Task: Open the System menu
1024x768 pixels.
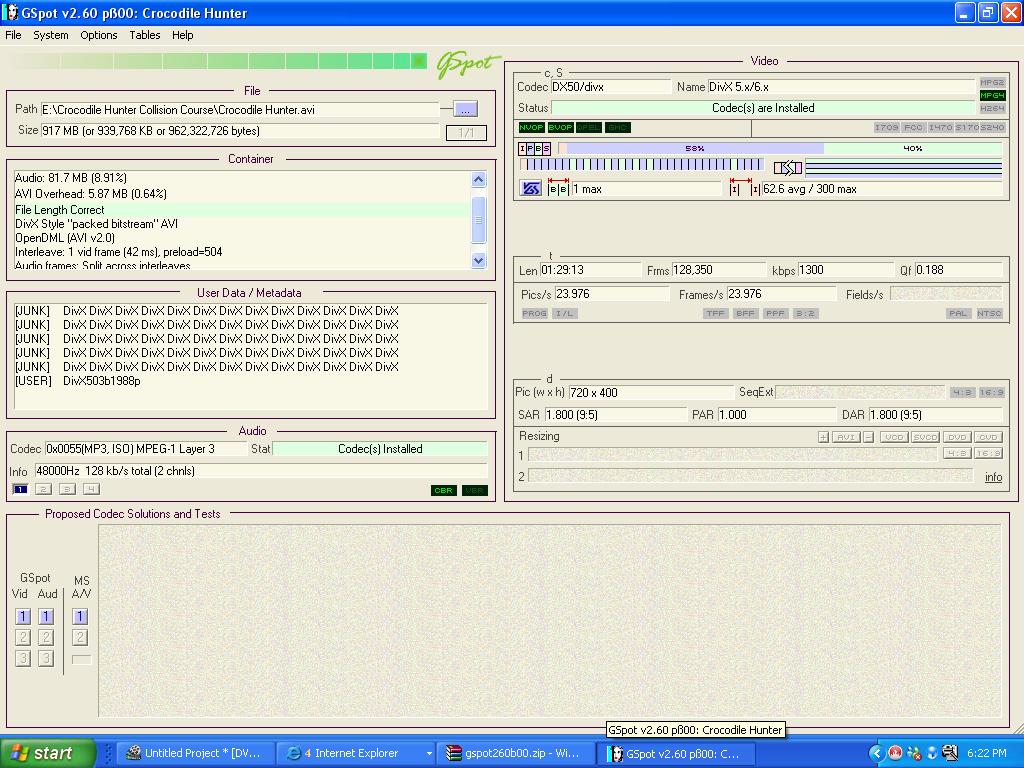Action: [51, 35]
